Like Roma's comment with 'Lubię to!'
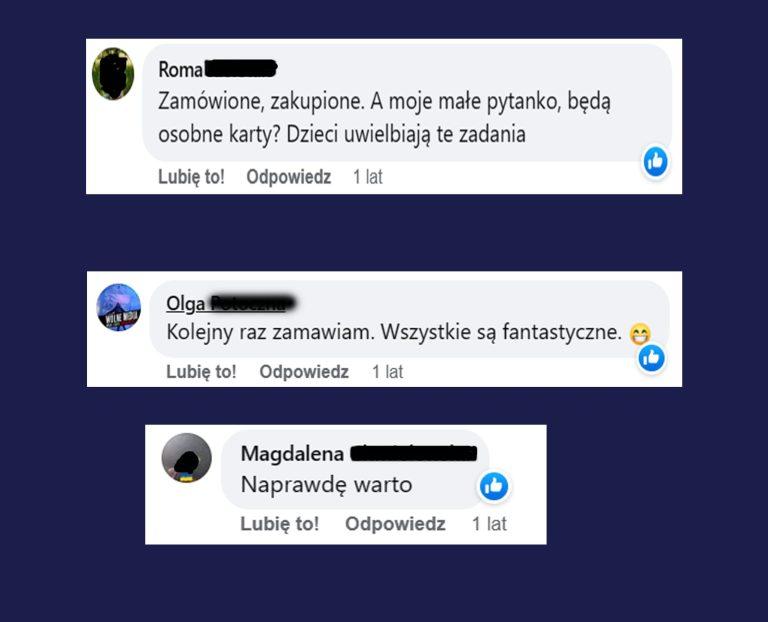Screen dimensions: 768x622 pos(191,177)
